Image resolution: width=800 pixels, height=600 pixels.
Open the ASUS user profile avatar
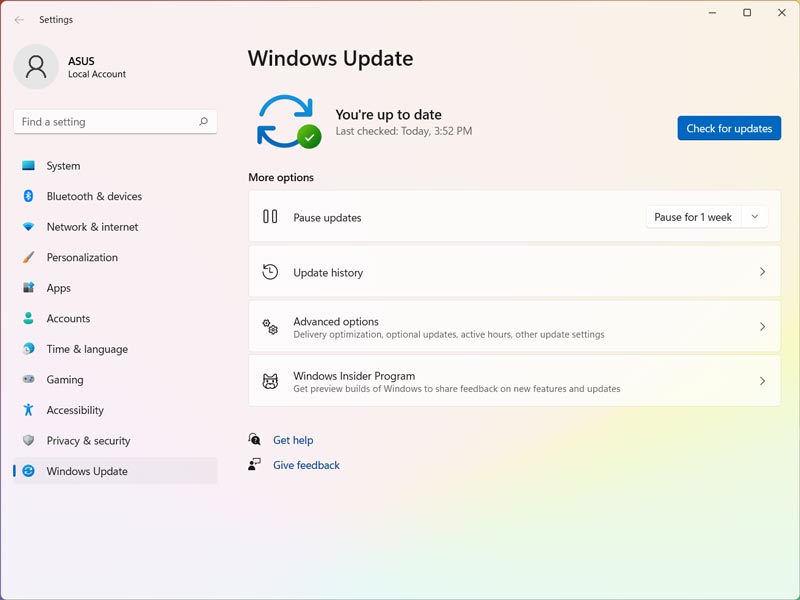(x=36, y=67)
